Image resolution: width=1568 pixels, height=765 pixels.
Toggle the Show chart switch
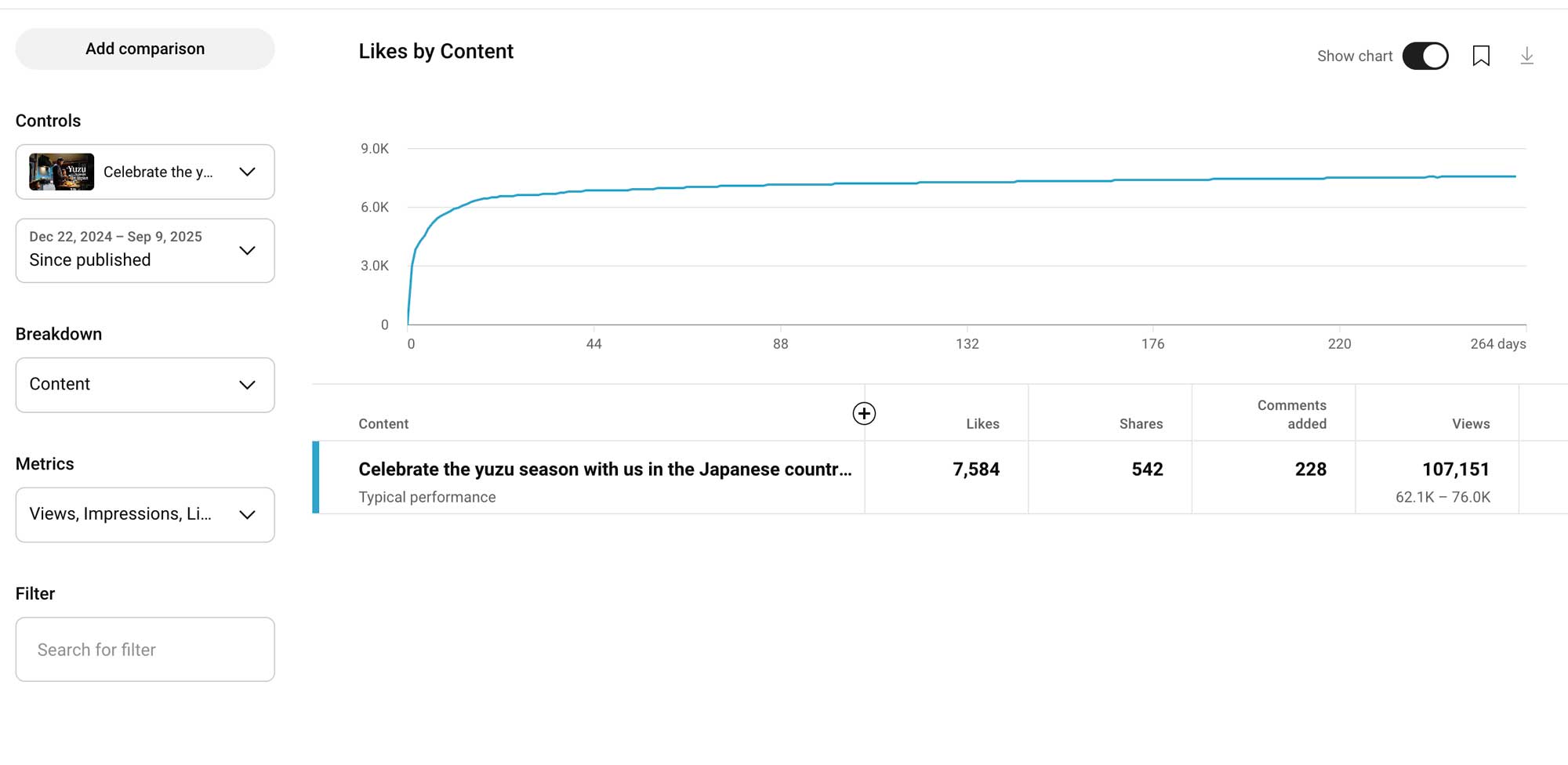(x=1425, y=56)
